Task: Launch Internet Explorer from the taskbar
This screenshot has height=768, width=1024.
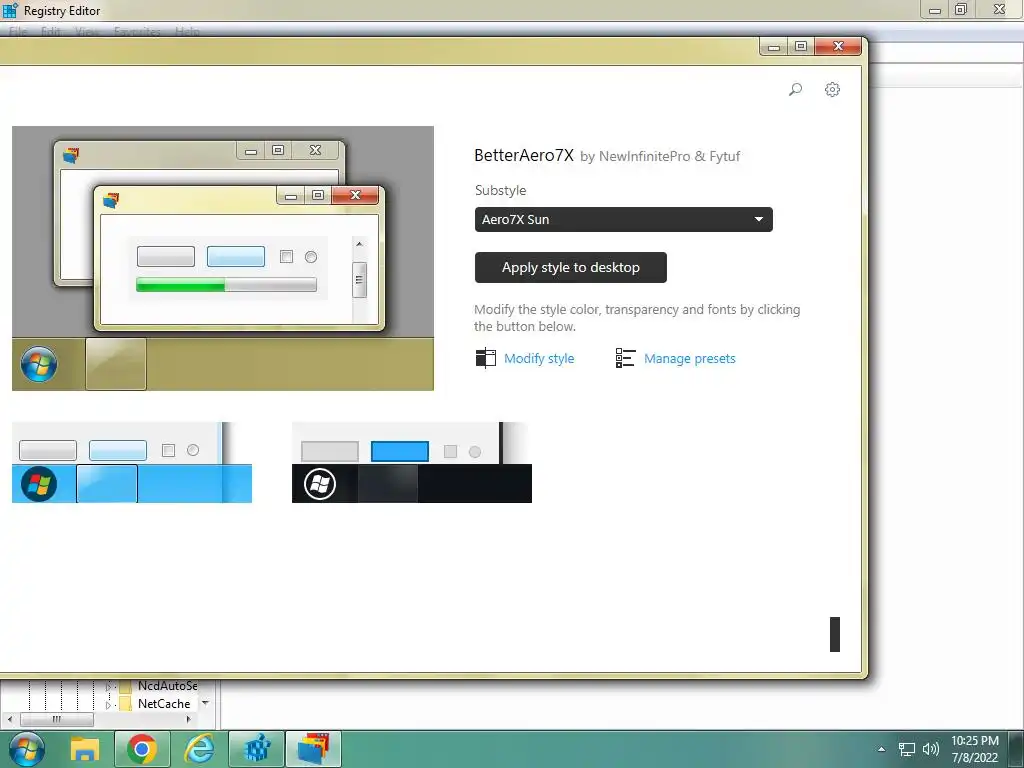Action: click(199, 749)
